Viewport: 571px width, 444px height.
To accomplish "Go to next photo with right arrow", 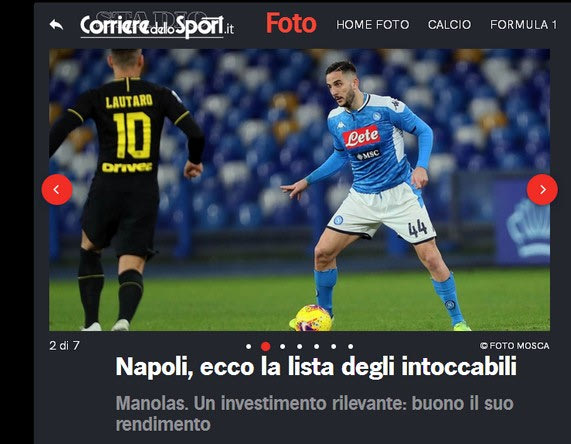I will 542,189.
